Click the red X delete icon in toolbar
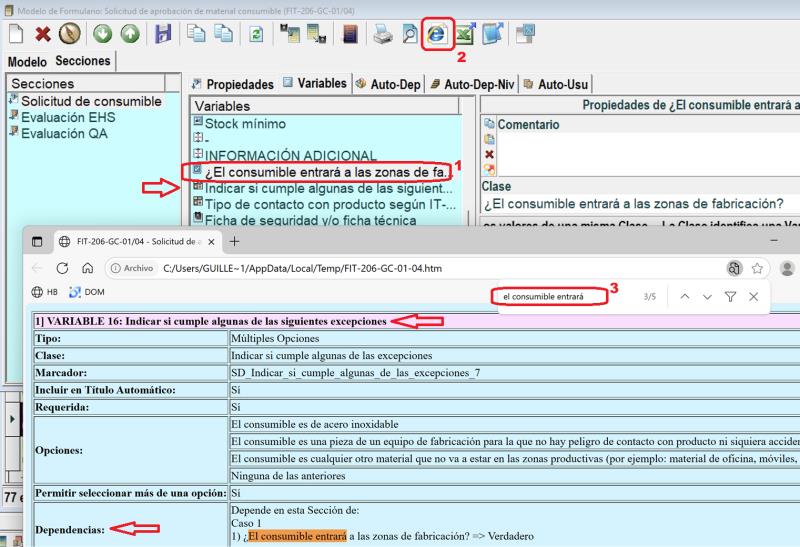The image size is (800, 547). click(x=43, y=35)
